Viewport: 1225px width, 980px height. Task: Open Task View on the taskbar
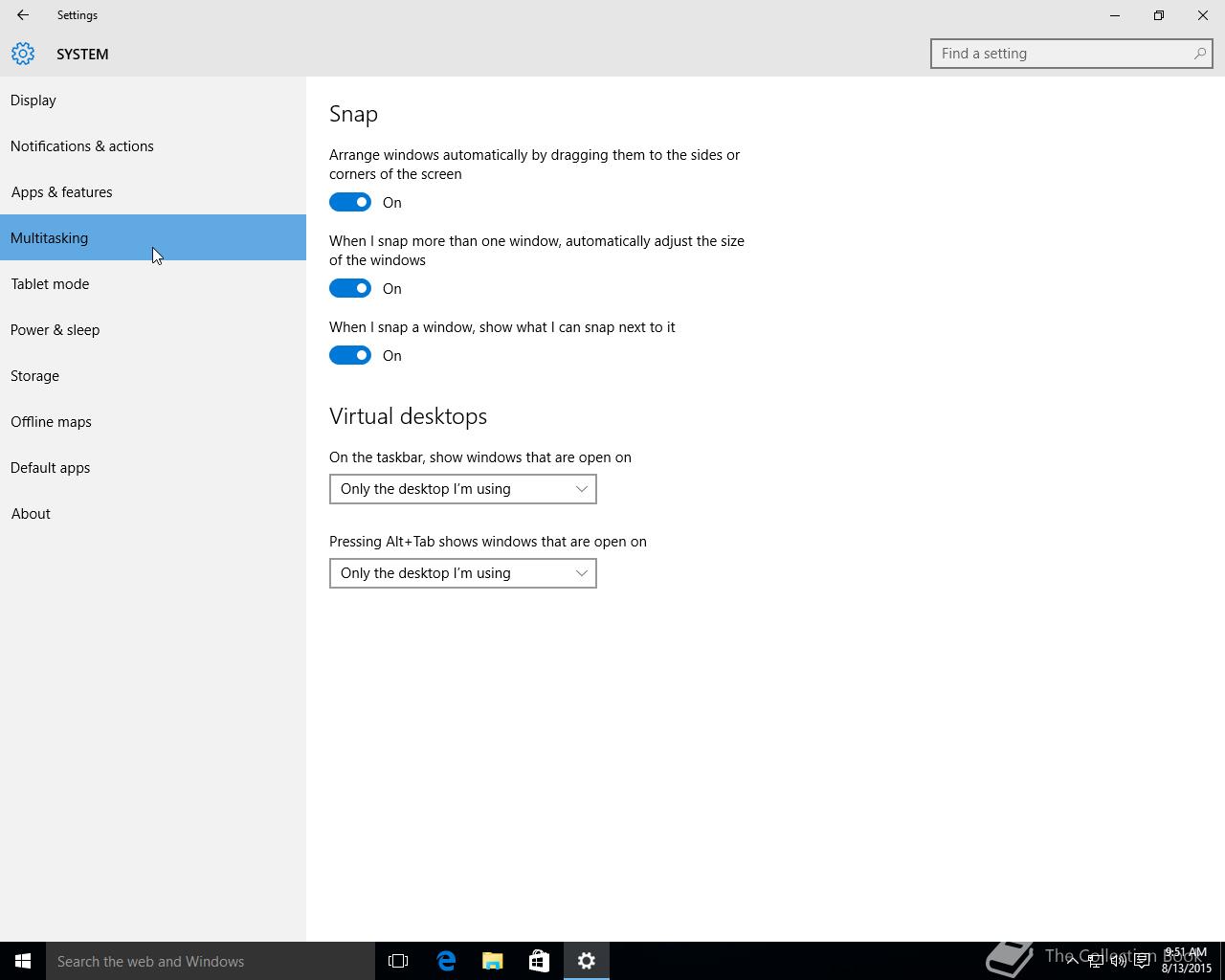[398, 961]
